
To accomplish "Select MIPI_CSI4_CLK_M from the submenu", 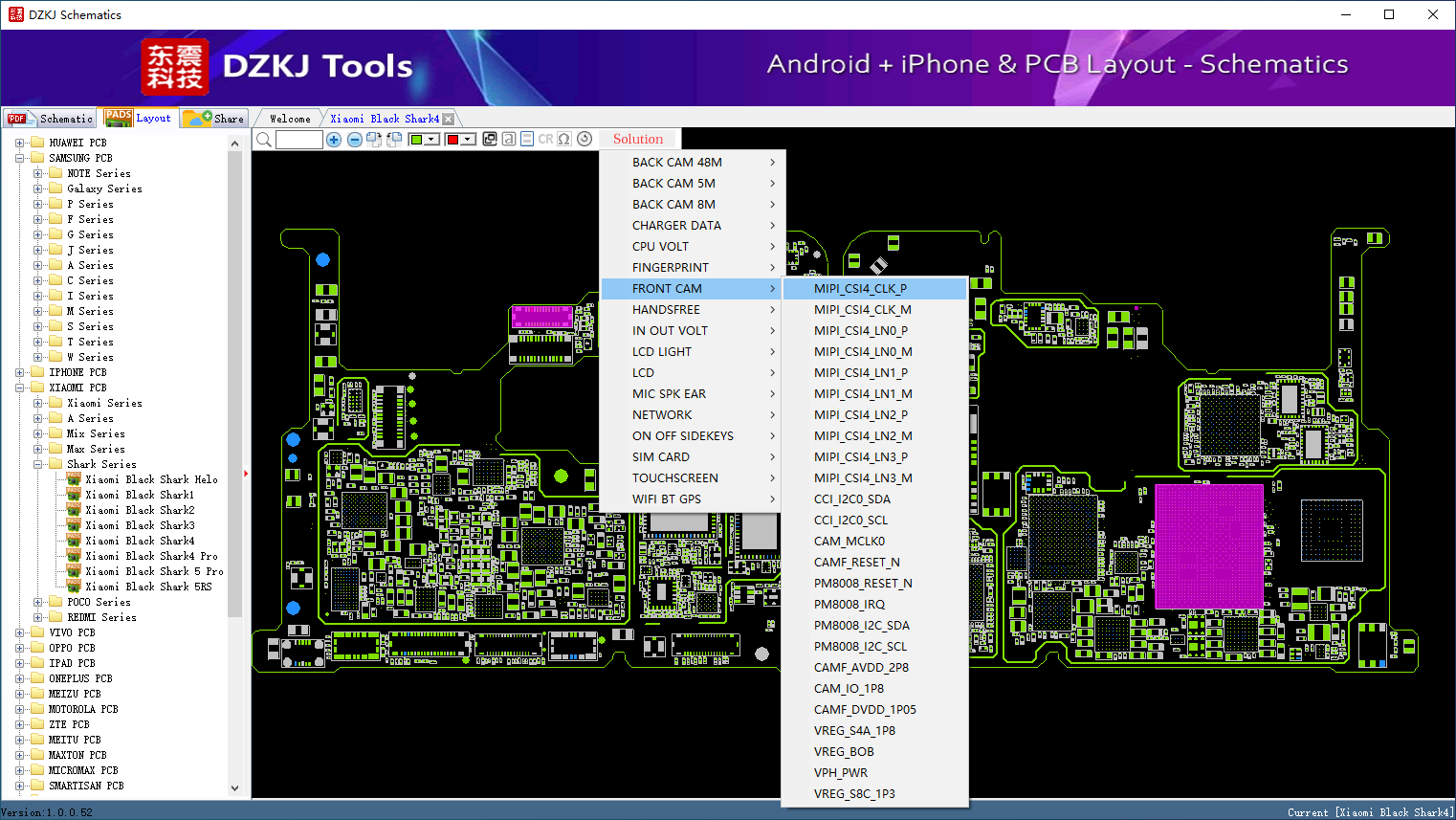I will (x=862, y=309).
